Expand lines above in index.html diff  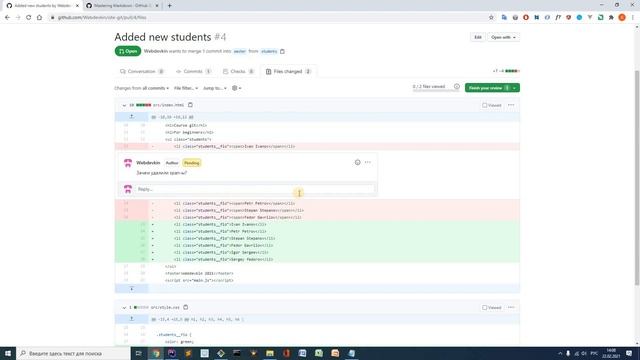point(131,117)
